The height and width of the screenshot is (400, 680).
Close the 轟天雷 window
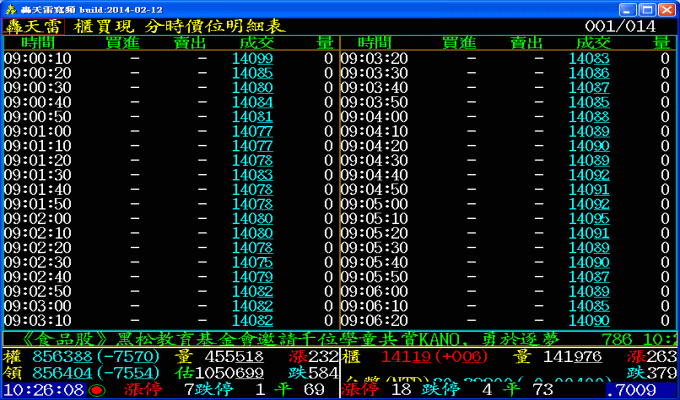[x=667, y=10]
